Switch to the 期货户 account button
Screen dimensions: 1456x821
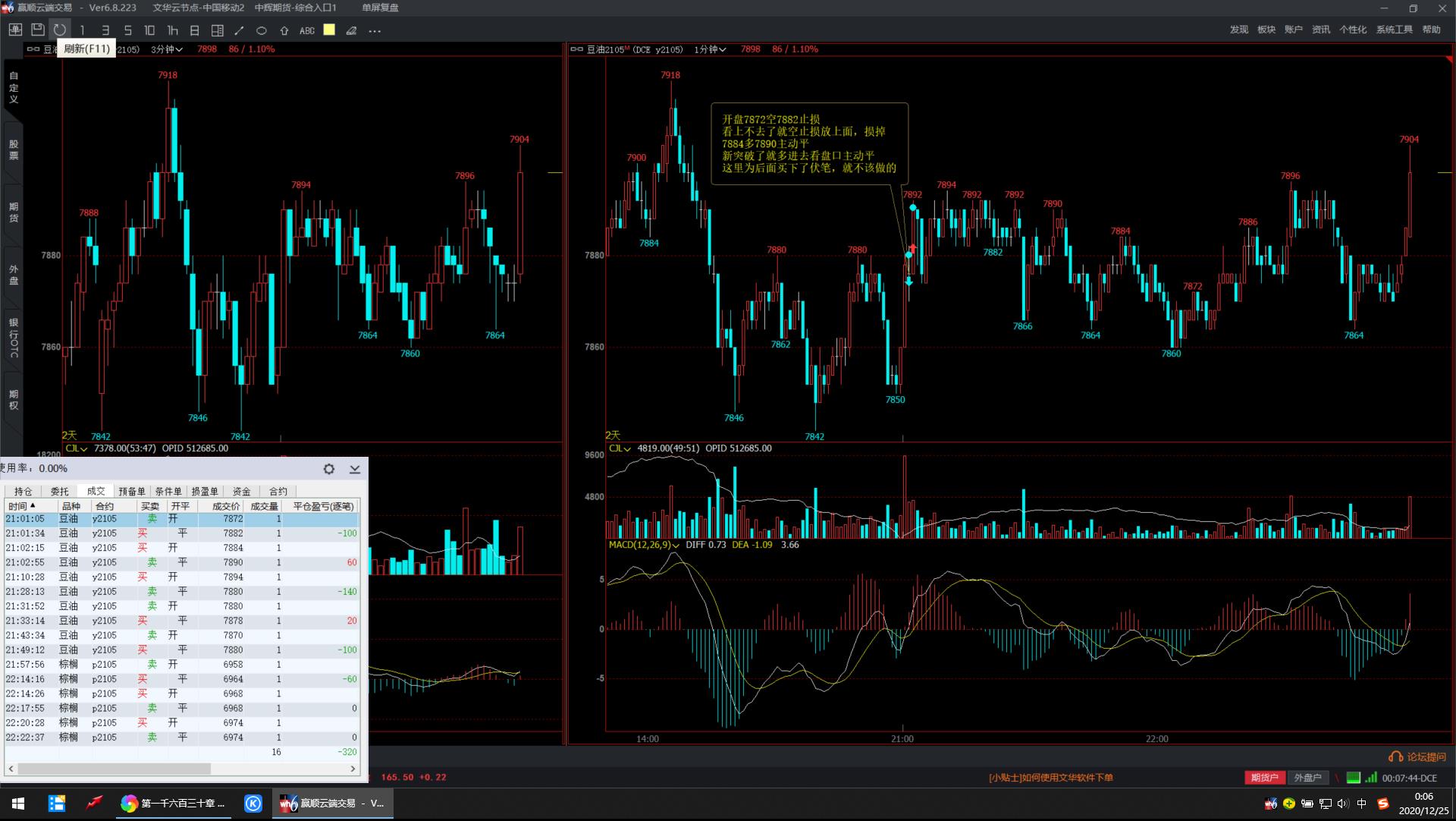1265,778
